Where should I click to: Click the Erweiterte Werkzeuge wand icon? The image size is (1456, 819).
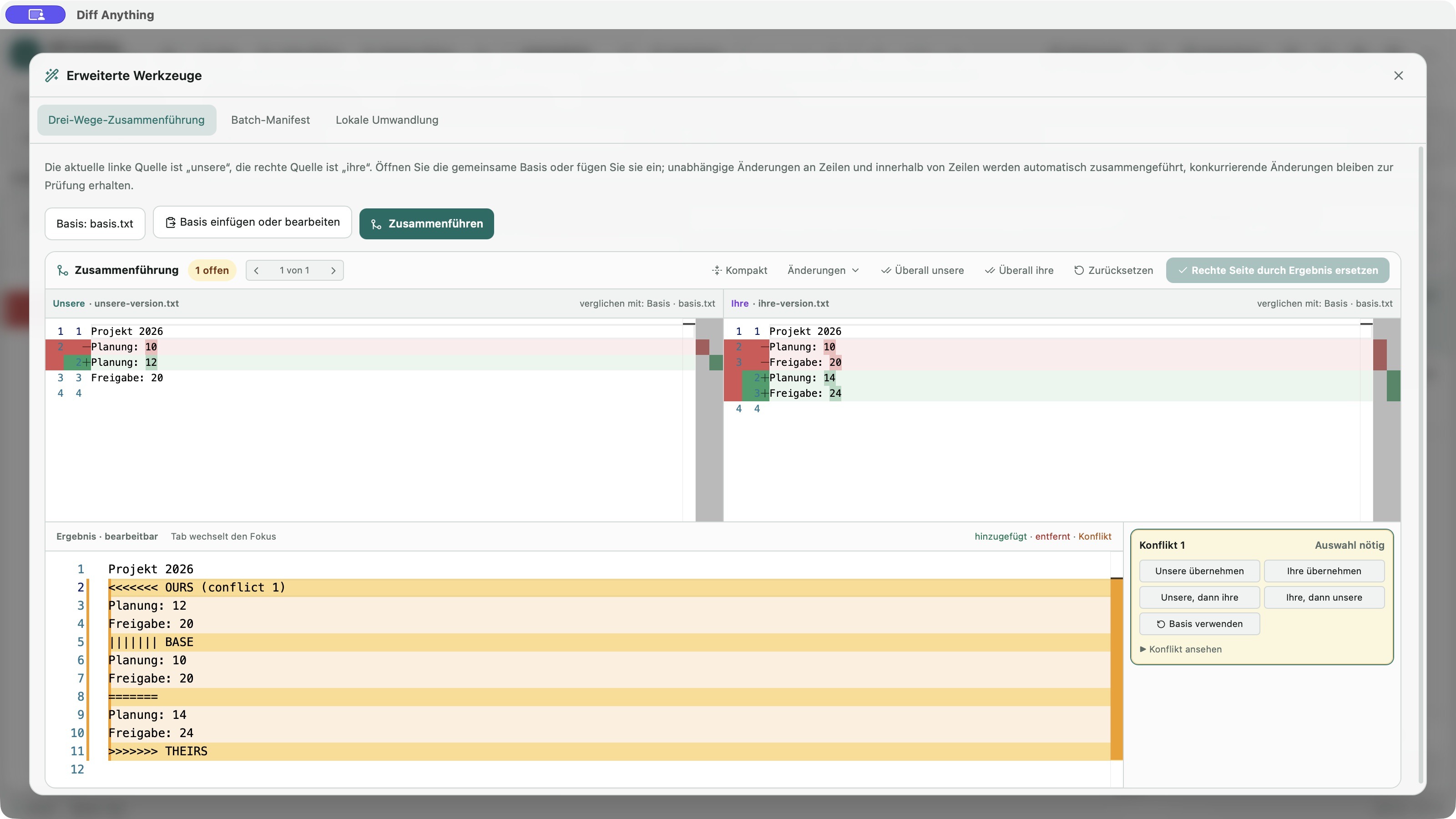52,75
